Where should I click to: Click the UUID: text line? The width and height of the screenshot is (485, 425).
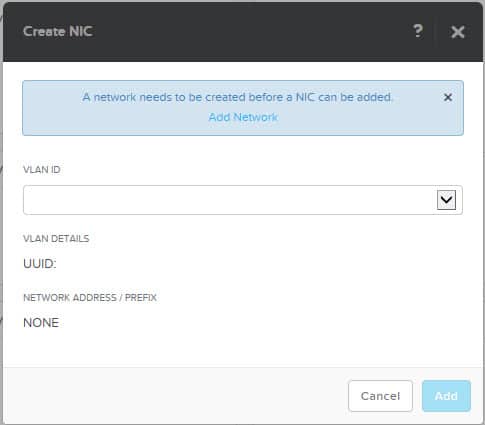click(40, 264)
